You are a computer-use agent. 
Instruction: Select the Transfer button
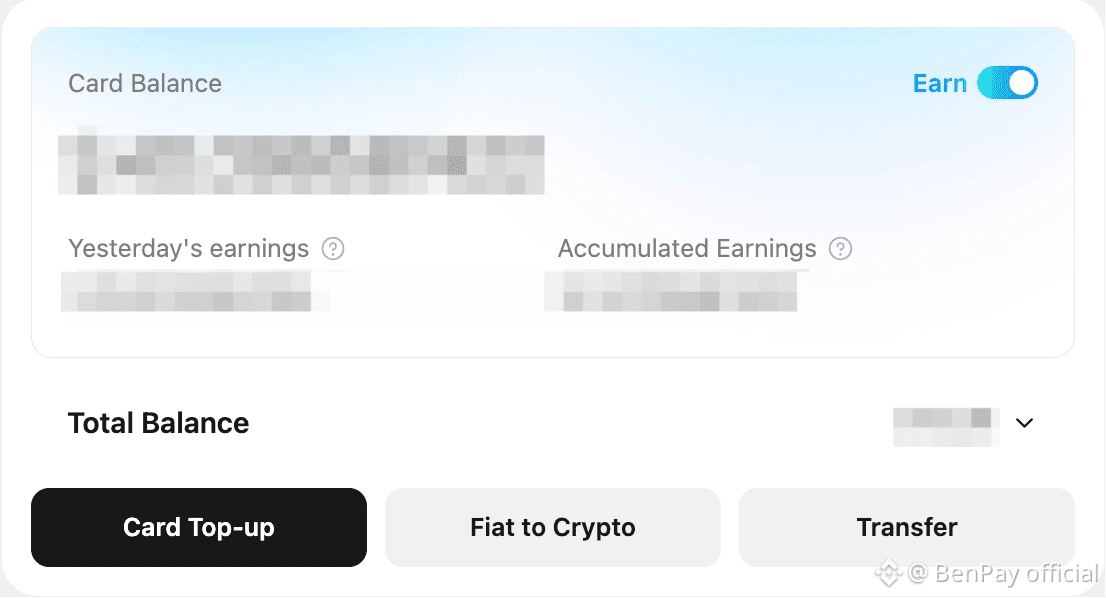click(x=906, y=527)
